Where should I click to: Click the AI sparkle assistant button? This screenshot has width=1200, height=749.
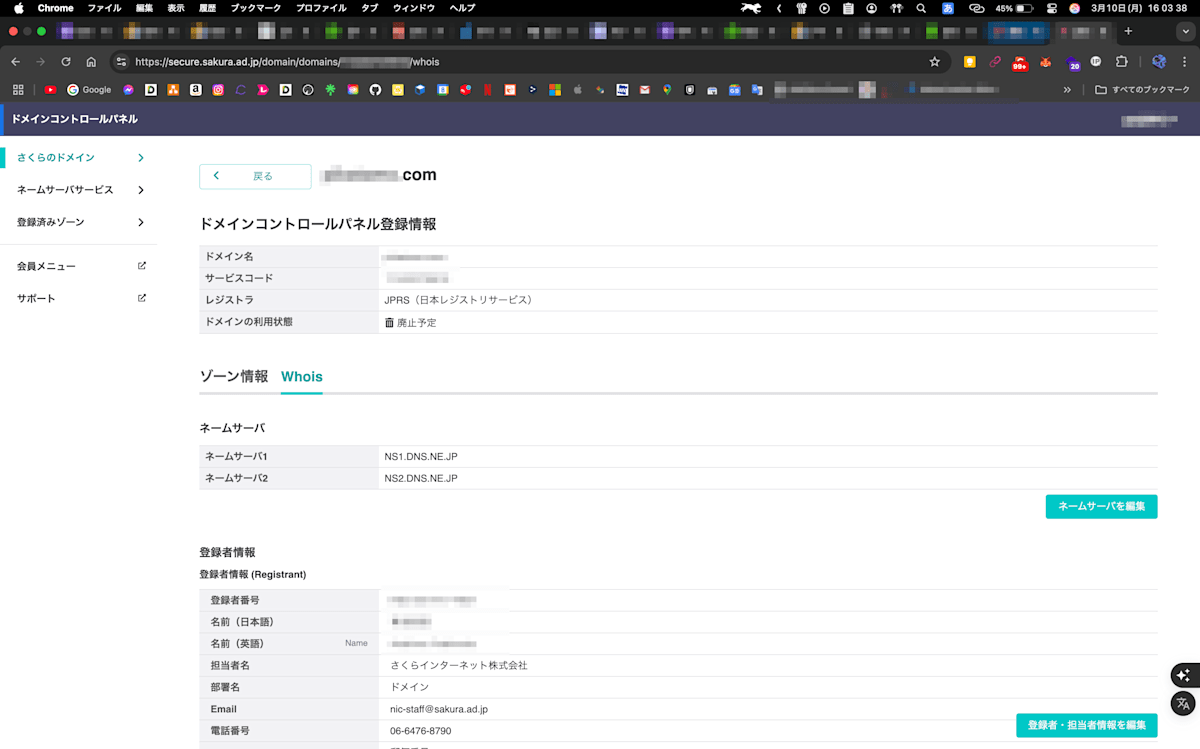(x=1184, y=675)
